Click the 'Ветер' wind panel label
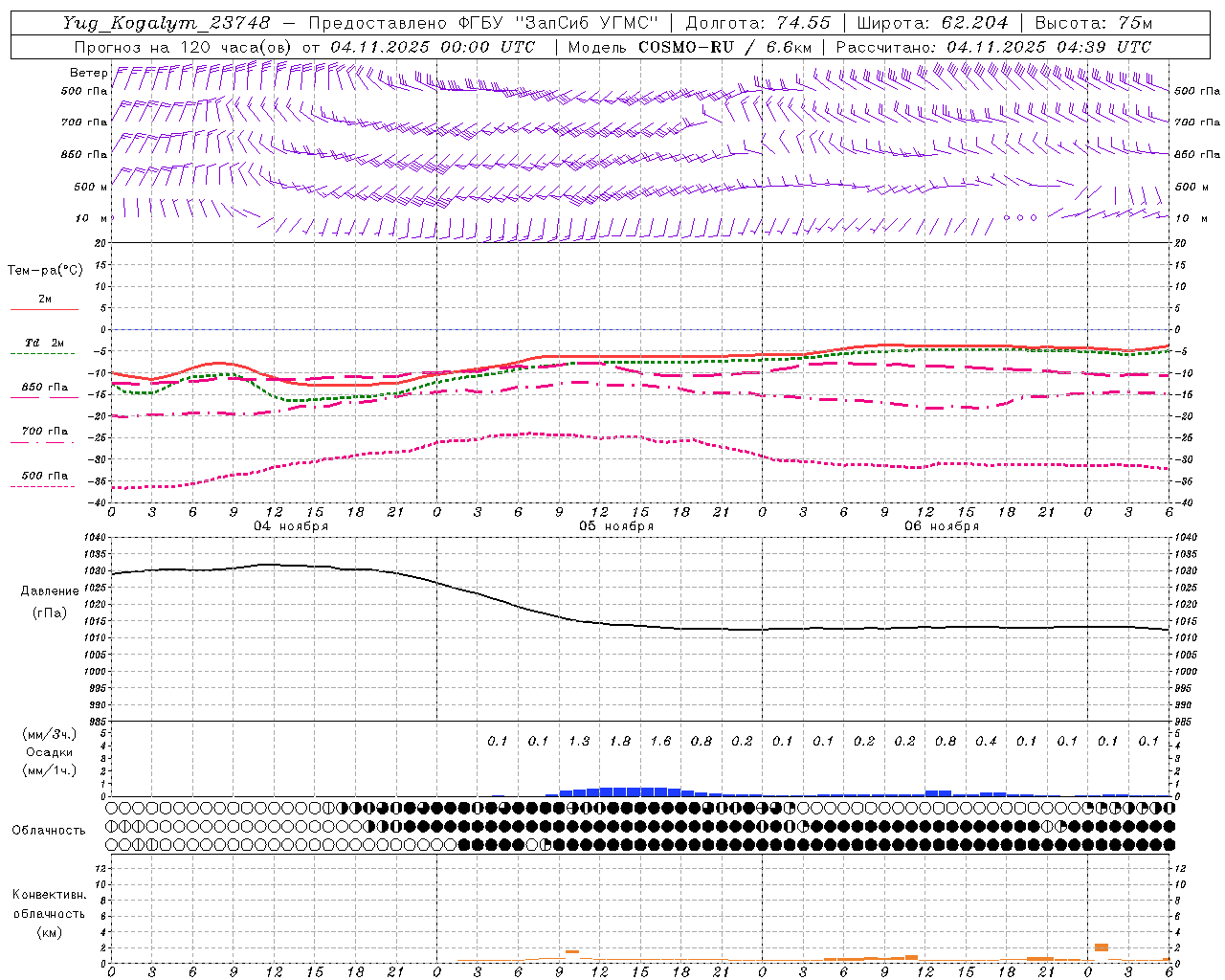Screen dimensions: 1225x980 (88, 73)
